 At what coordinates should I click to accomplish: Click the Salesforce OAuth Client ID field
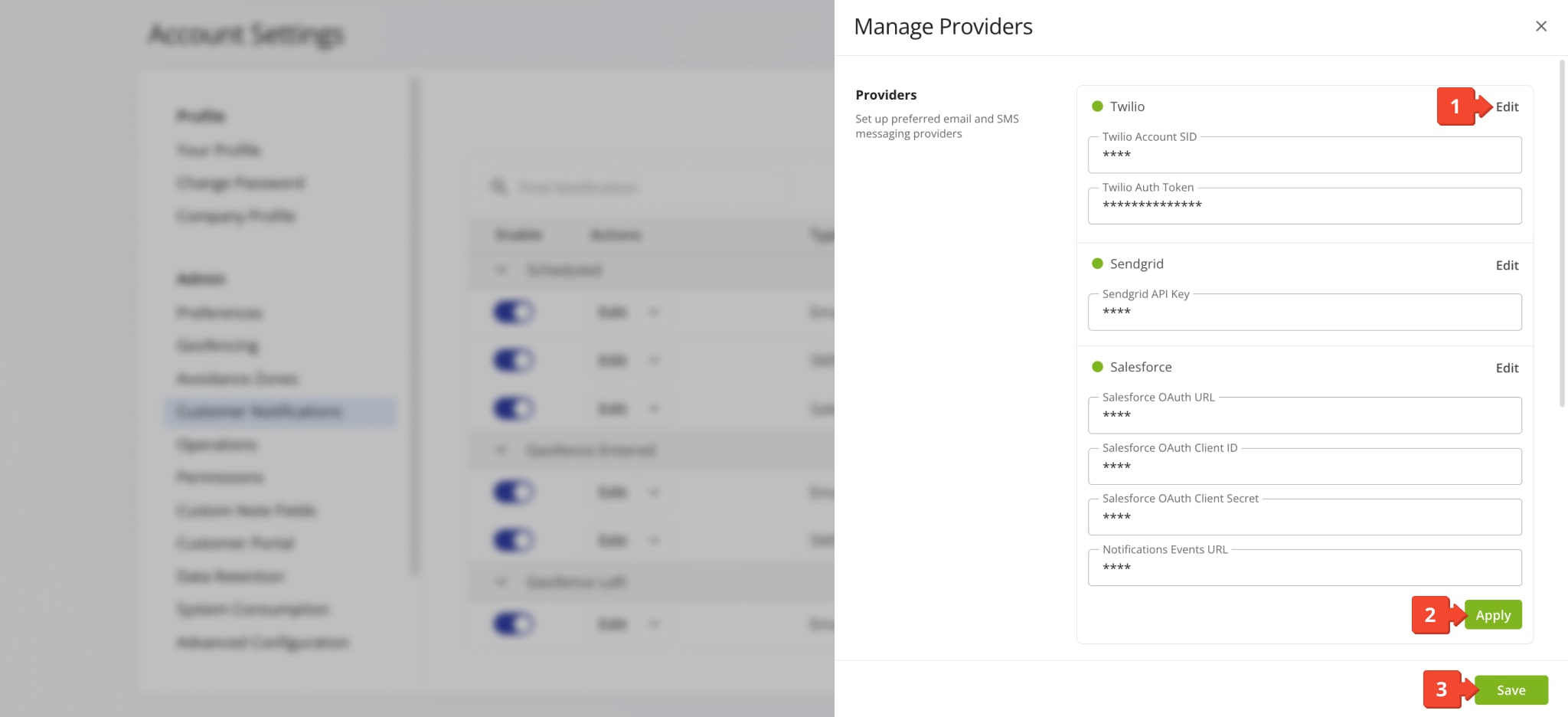[x=1305, y=466]
